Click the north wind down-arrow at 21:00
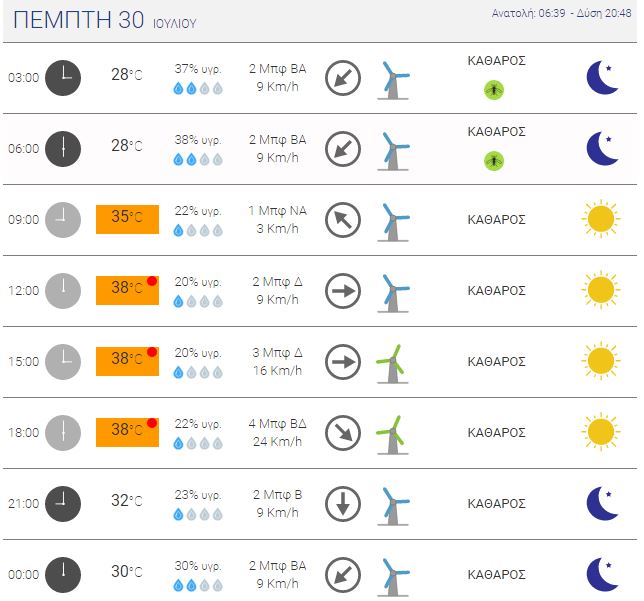The image size is (644, 601). click(x=343, y=504)
